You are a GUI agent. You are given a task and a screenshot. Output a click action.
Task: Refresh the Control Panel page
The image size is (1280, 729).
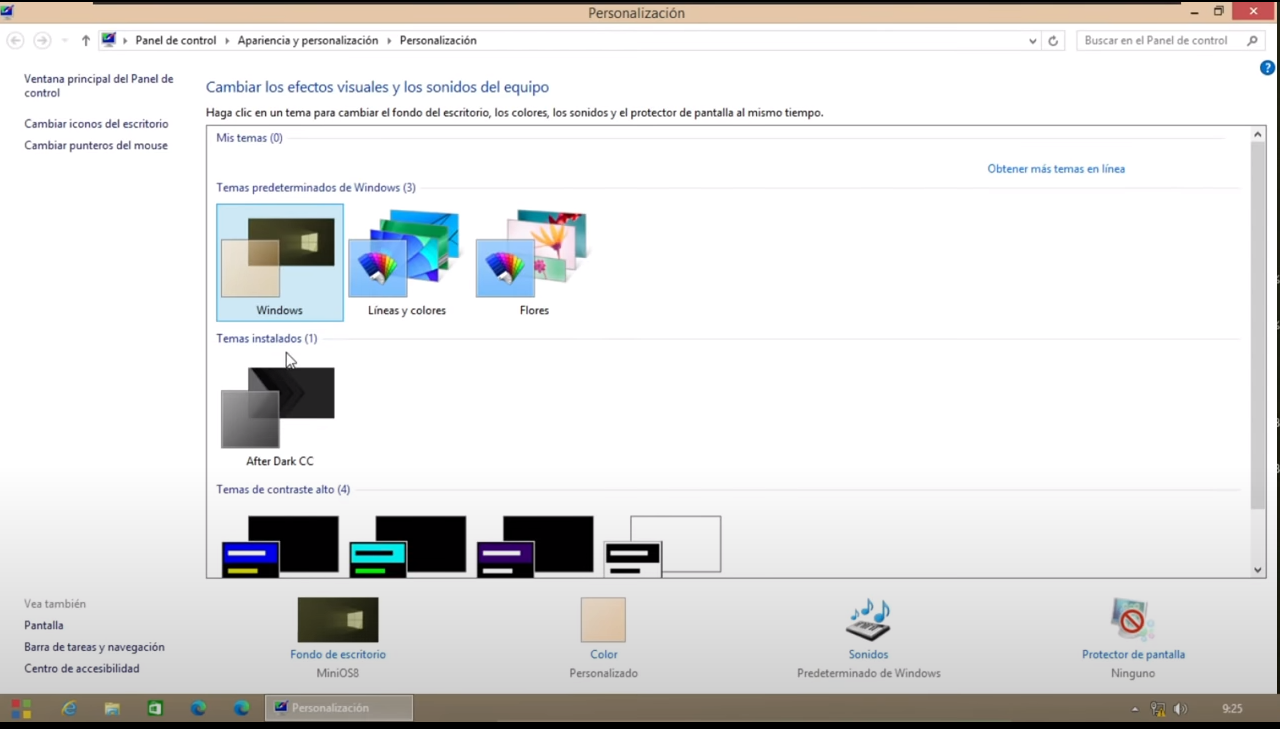pyautogui.click(x=1052, y=40)
